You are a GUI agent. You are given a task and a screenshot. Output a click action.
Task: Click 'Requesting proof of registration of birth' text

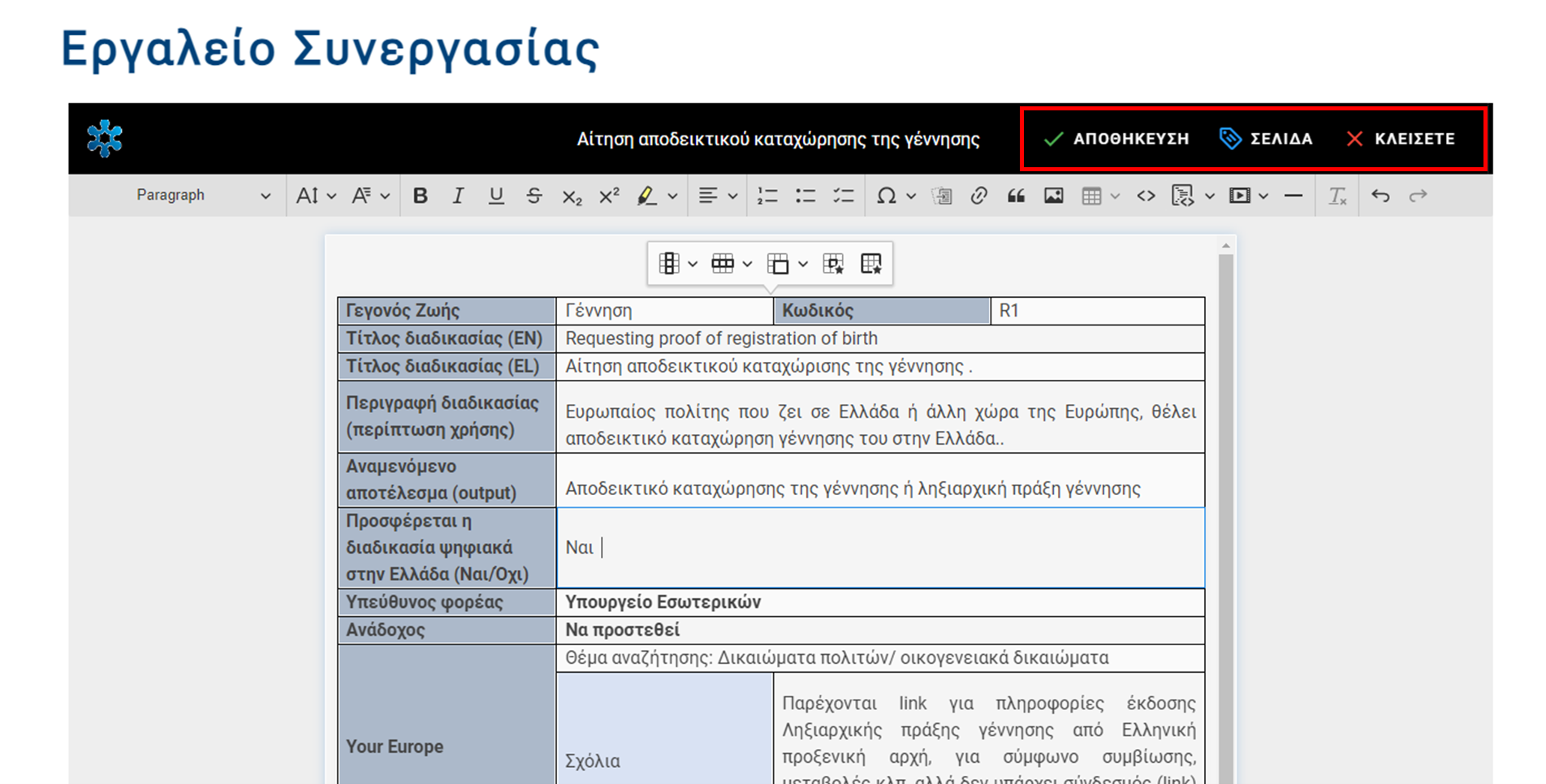point(721,338)
